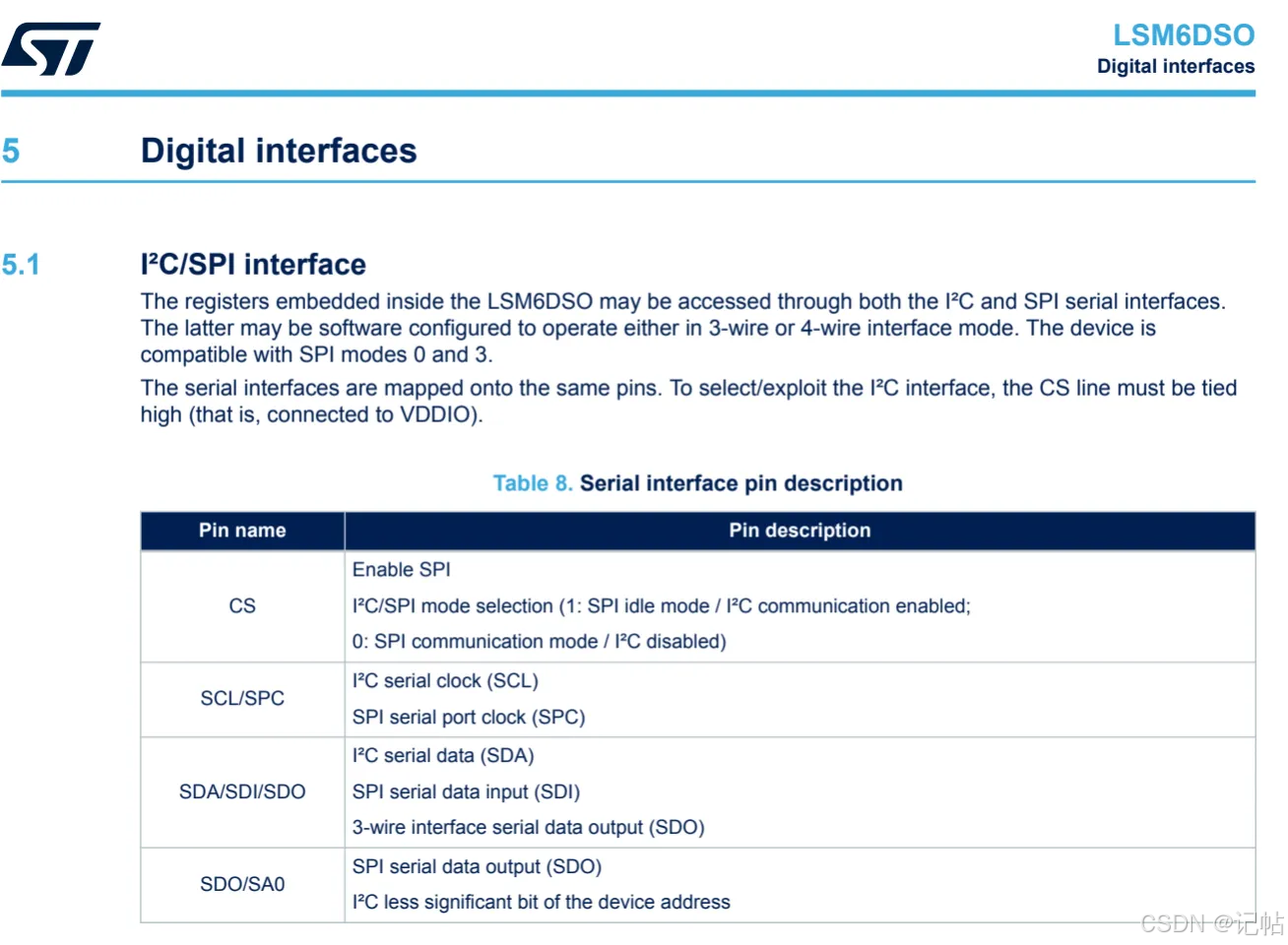Click the 'Enable SPI' description line
Image resolution: width=1288 pixels, height=945 pixels.
coord(402,570)
